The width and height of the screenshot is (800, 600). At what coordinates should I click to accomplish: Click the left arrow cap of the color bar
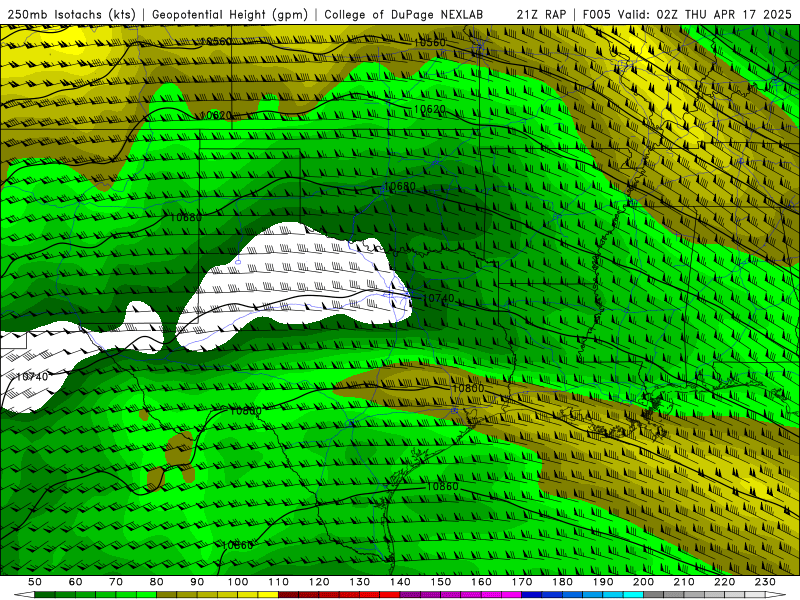[24, 595]
